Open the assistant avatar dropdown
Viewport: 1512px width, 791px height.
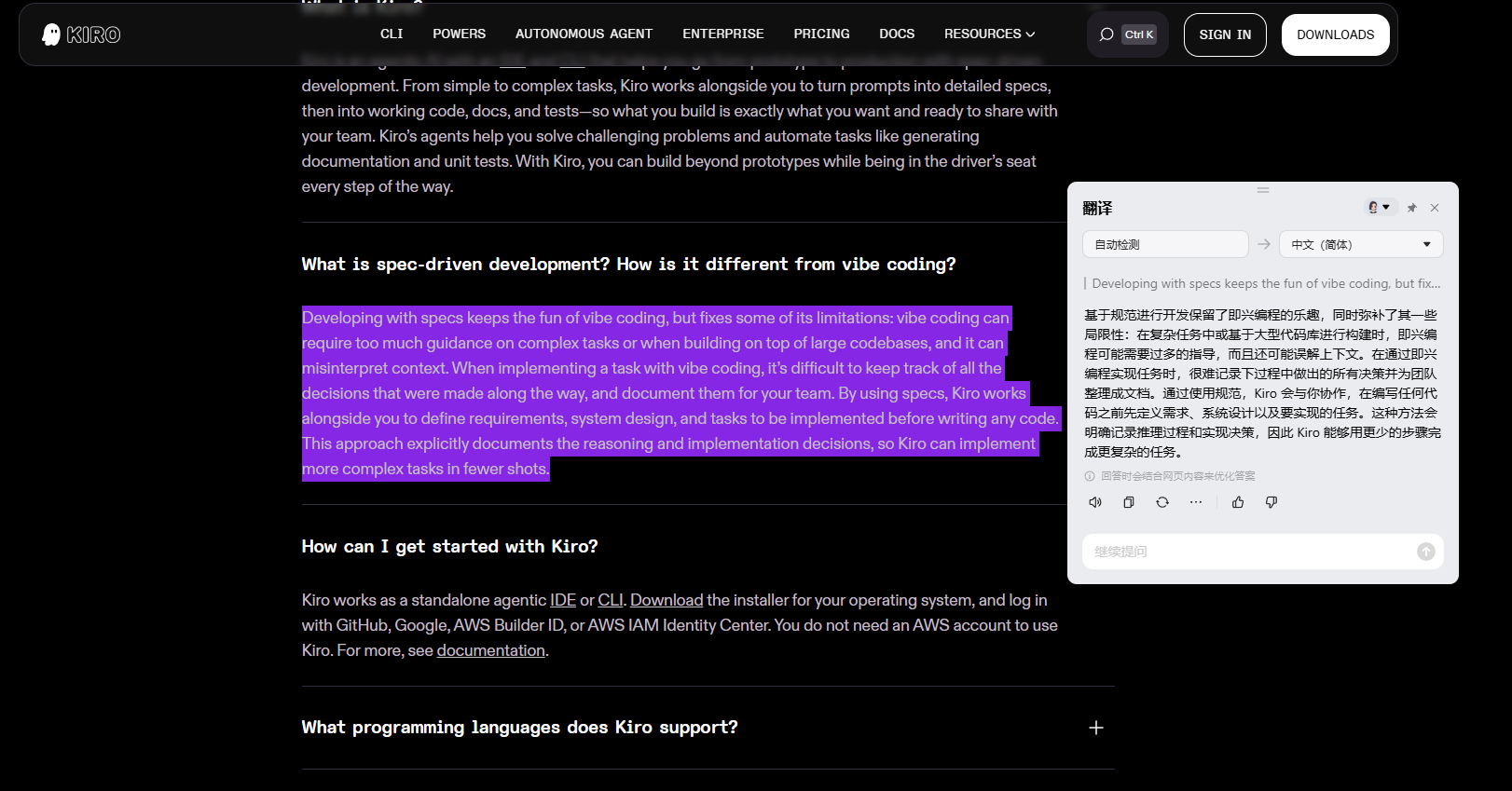click(1380, 207)
